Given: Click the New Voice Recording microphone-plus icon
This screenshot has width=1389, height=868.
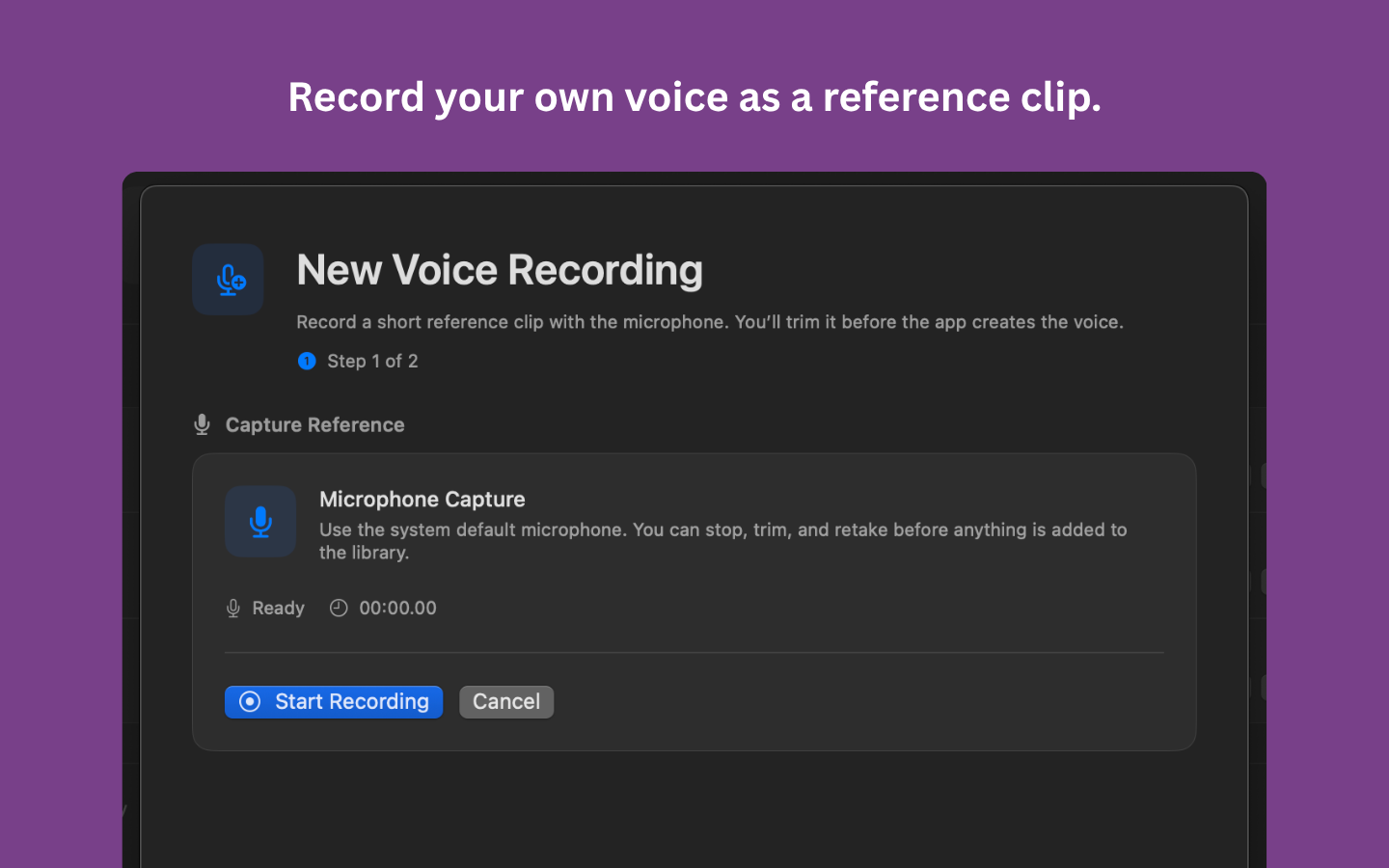Looking at the screenshot, I should pyautogui.click(x=228, y=280).
